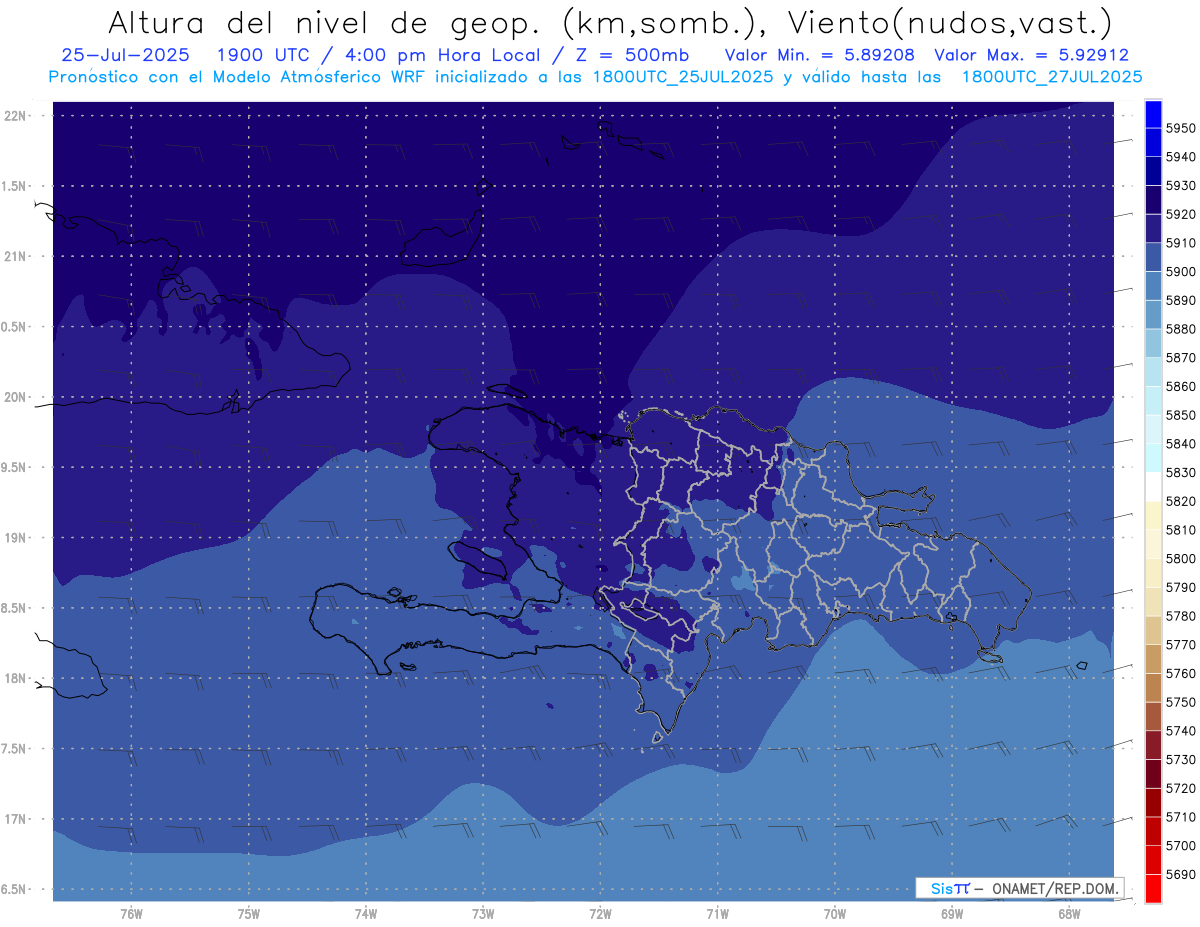Click the colorbar value "5720"

coord(1180,788)
